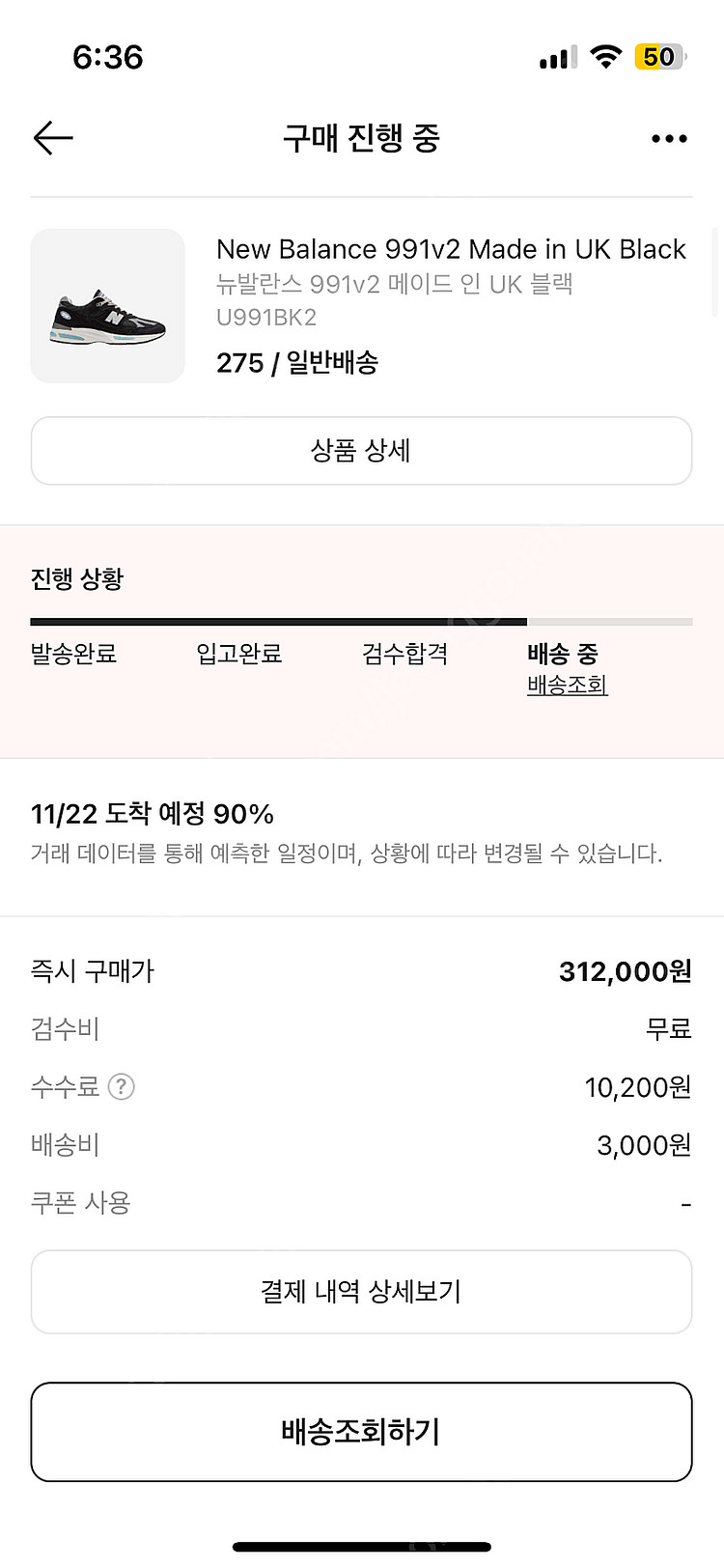This screenshot has height=1568, width=724.
Task: Select the 입고완료 progress step
Action: [239, 654]
